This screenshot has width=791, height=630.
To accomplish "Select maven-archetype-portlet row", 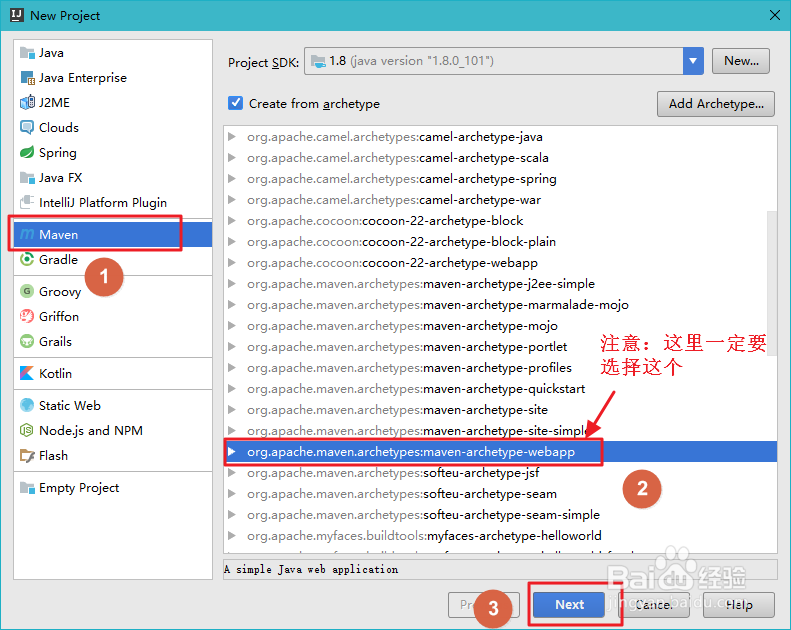I will point(500,347).
